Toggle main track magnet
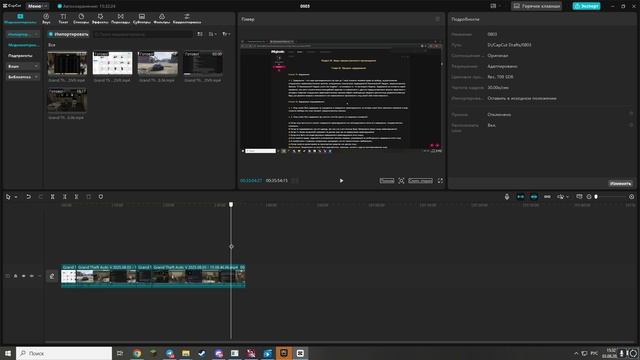This screenshot has width=640, height=360. tap(520, 197)
